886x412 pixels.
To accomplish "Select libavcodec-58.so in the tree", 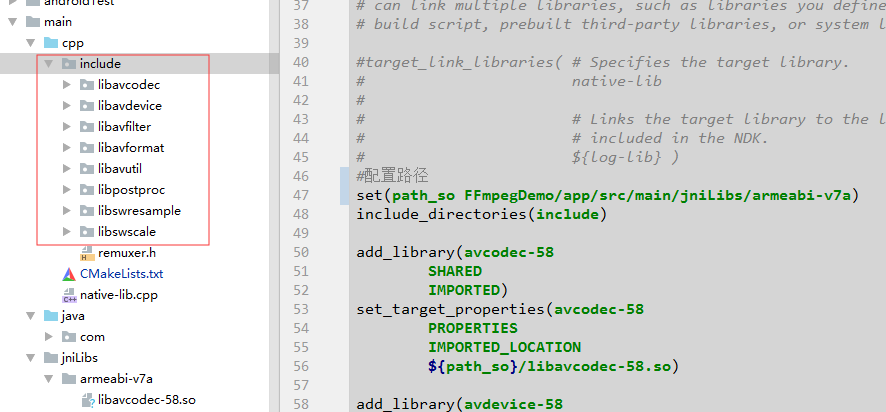I will [147, 400].
